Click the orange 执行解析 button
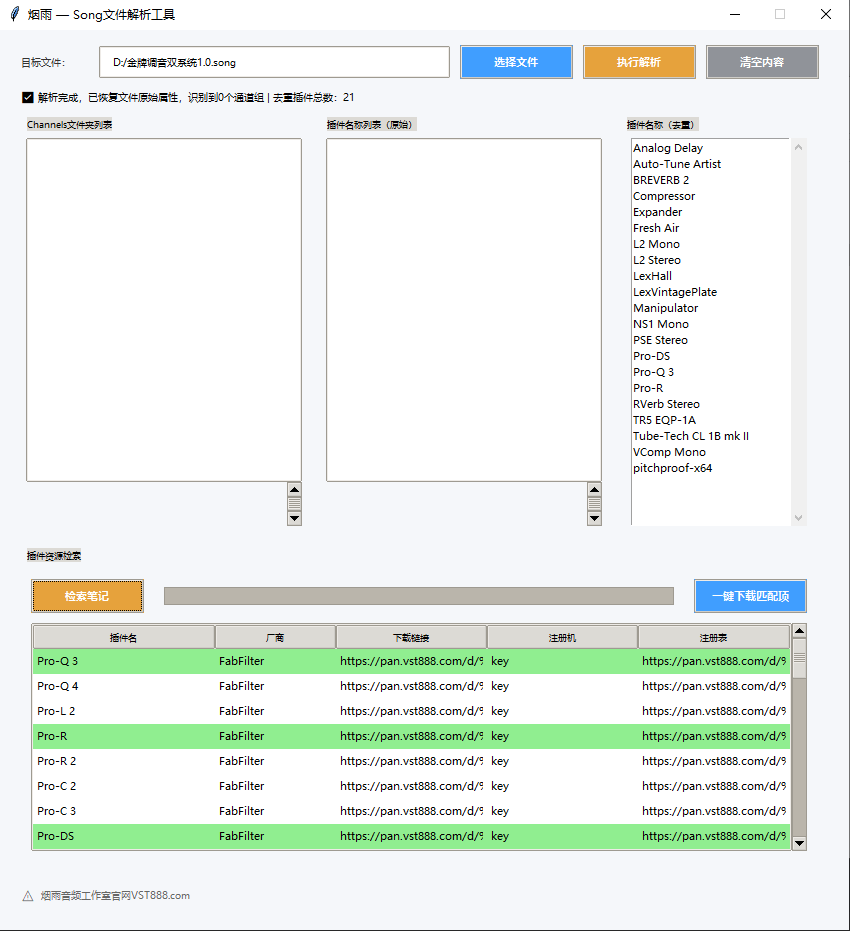 (638, 62)
